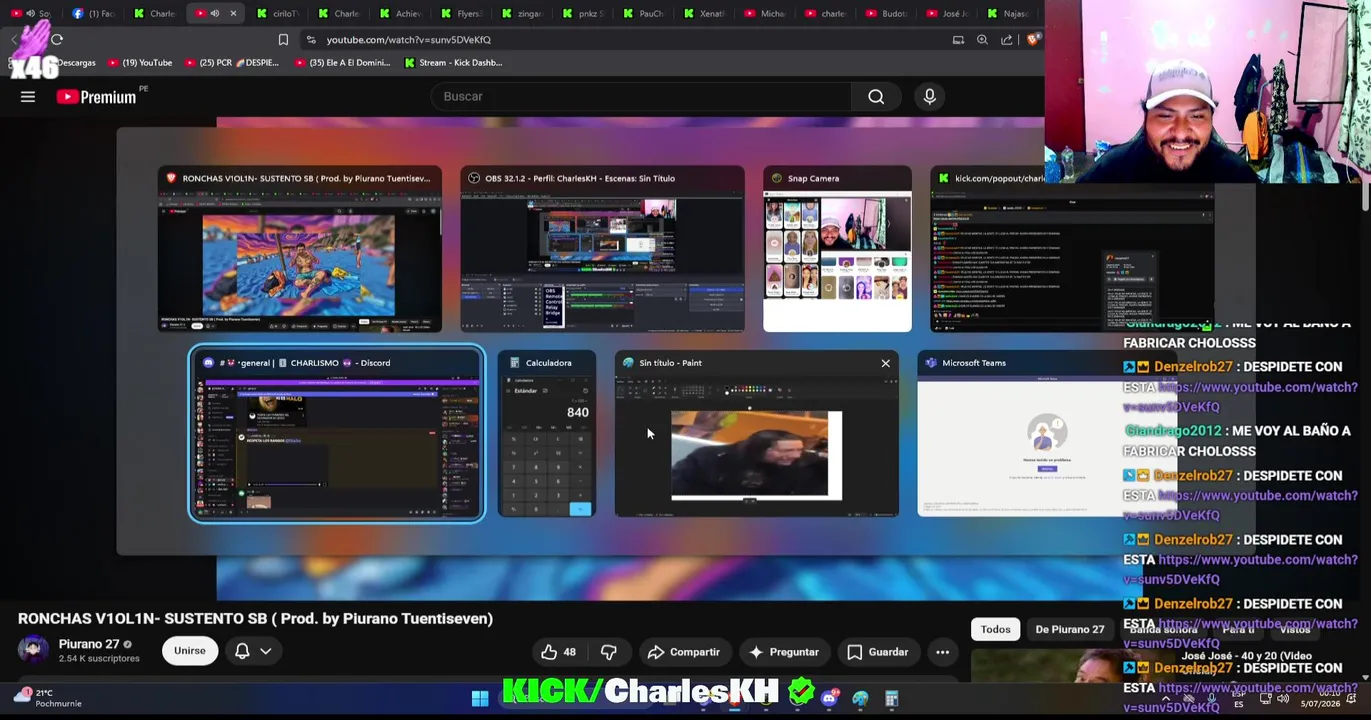Switch to the Calculadora window thumbnail
1371x720 pixels.
click(547, 434)
